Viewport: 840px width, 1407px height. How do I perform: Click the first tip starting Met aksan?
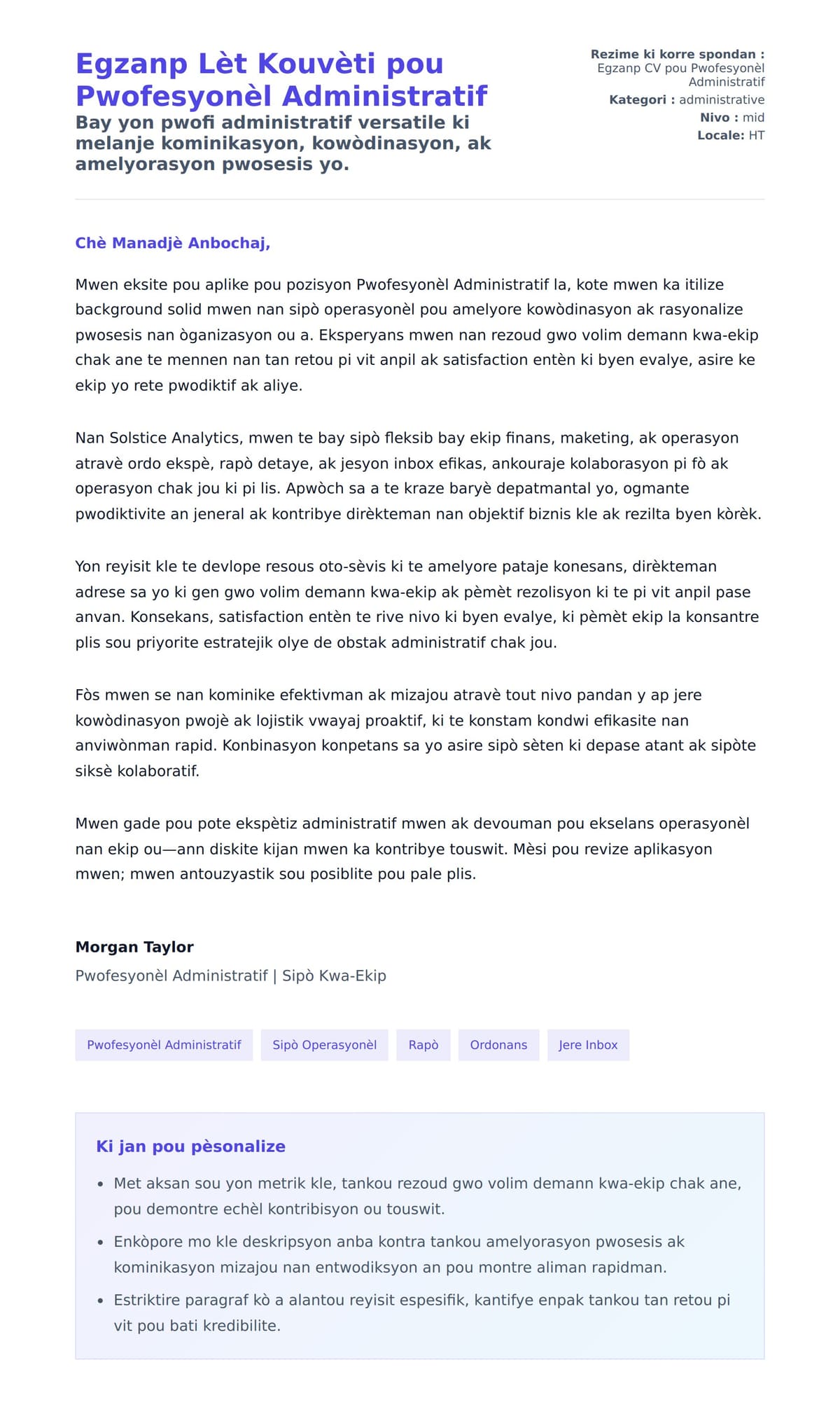tap(427, 1195)
